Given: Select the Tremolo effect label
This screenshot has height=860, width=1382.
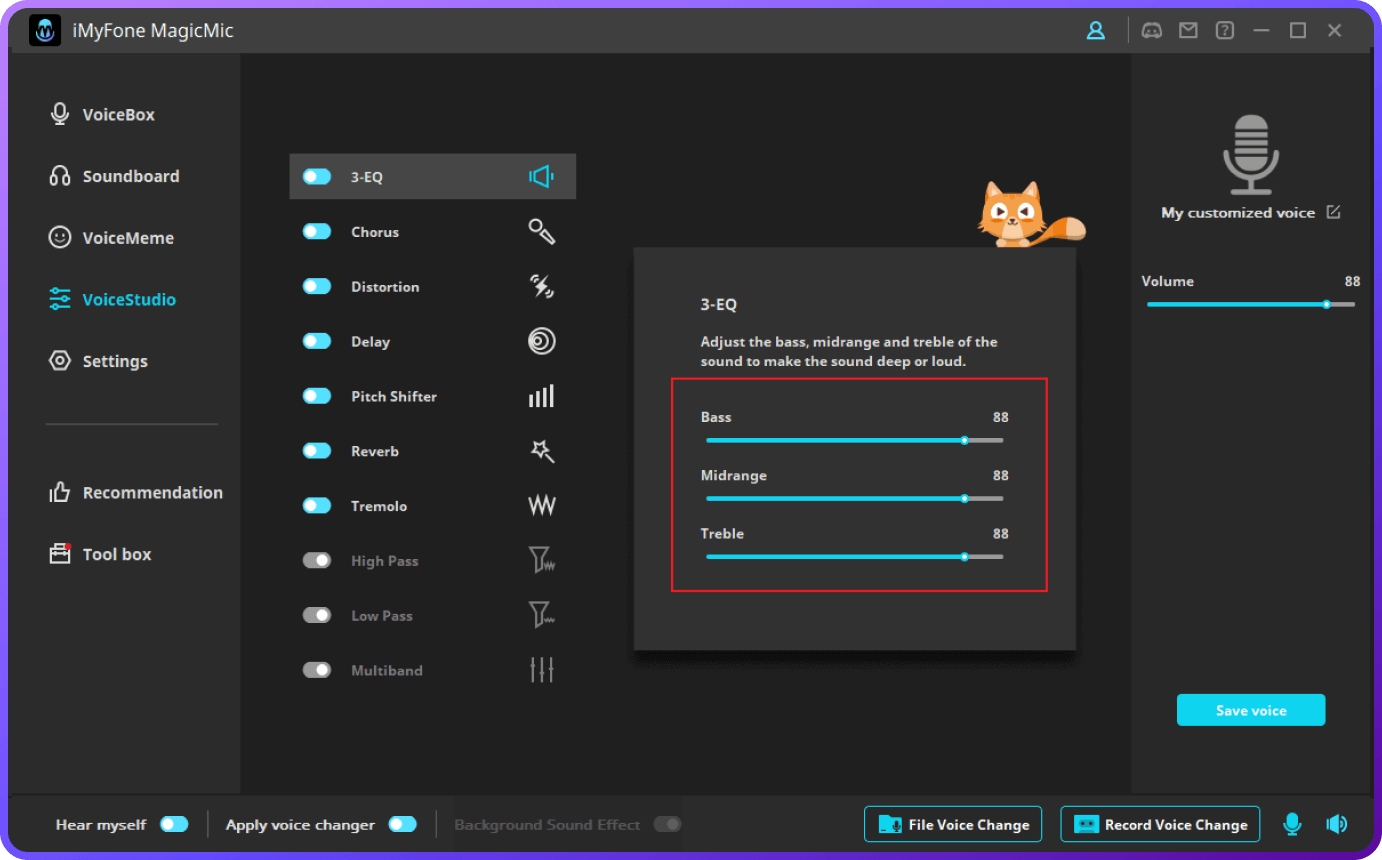Looking at the screenshot, I should pos(379,506).
